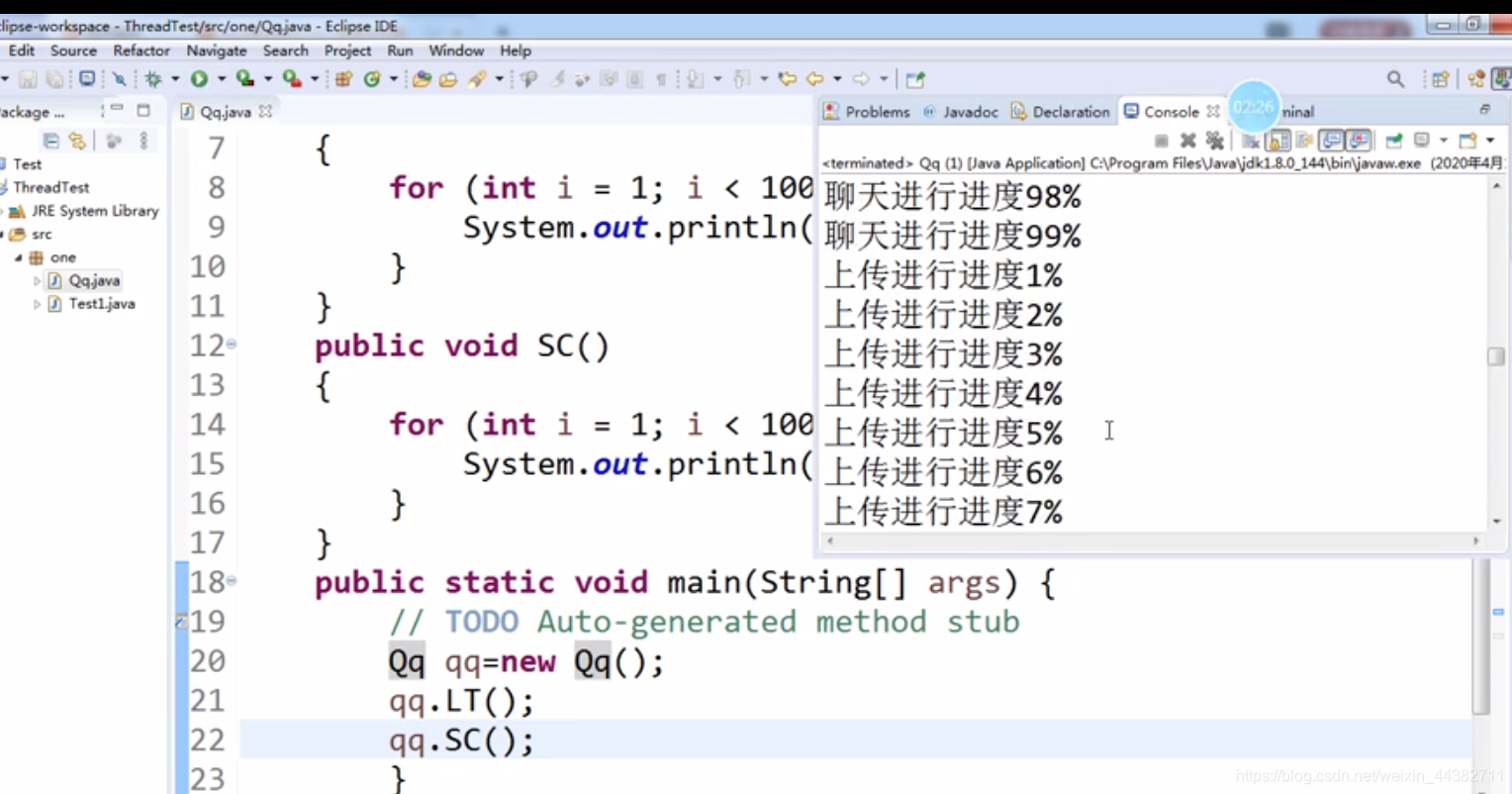This screenshot has height=794, width=1512.
Task: Remove launch with console X icon
Action: (1188, 141)
